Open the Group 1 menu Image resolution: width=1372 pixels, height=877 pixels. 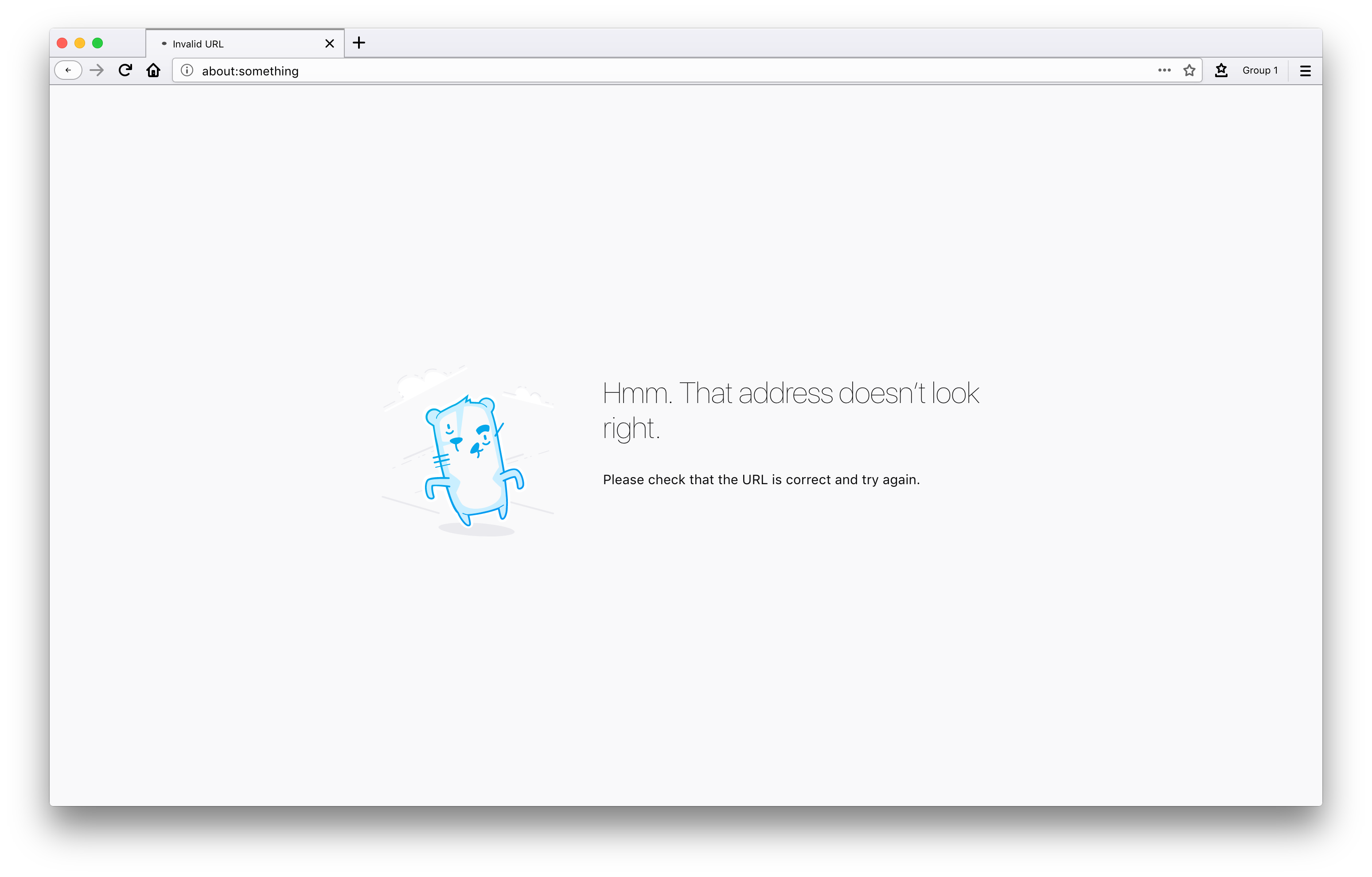point(1260,70)
